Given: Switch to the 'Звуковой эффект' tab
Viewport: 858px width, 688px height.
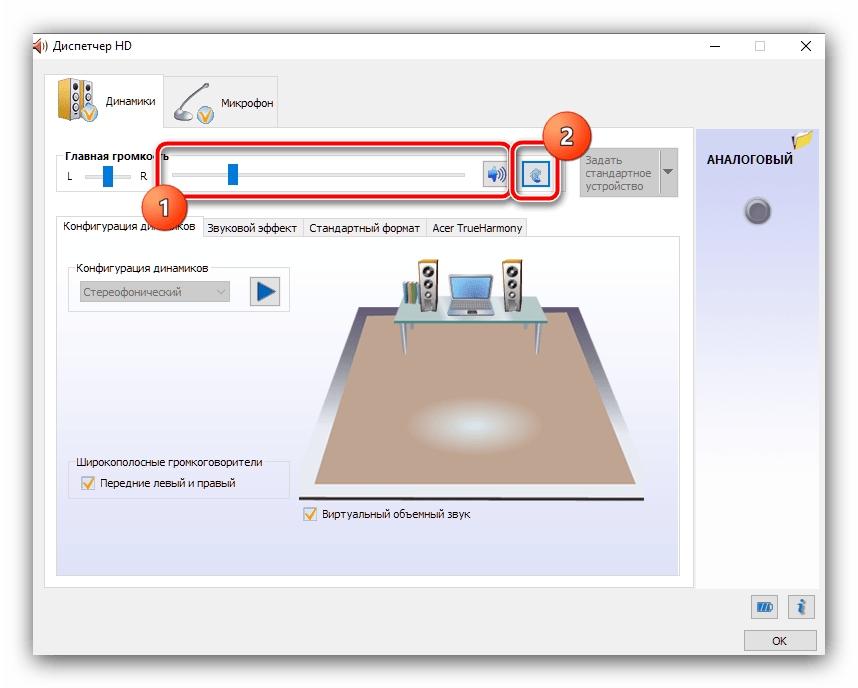Looking at the screenshot, I should pyautogui.click(x=252, y=228).
